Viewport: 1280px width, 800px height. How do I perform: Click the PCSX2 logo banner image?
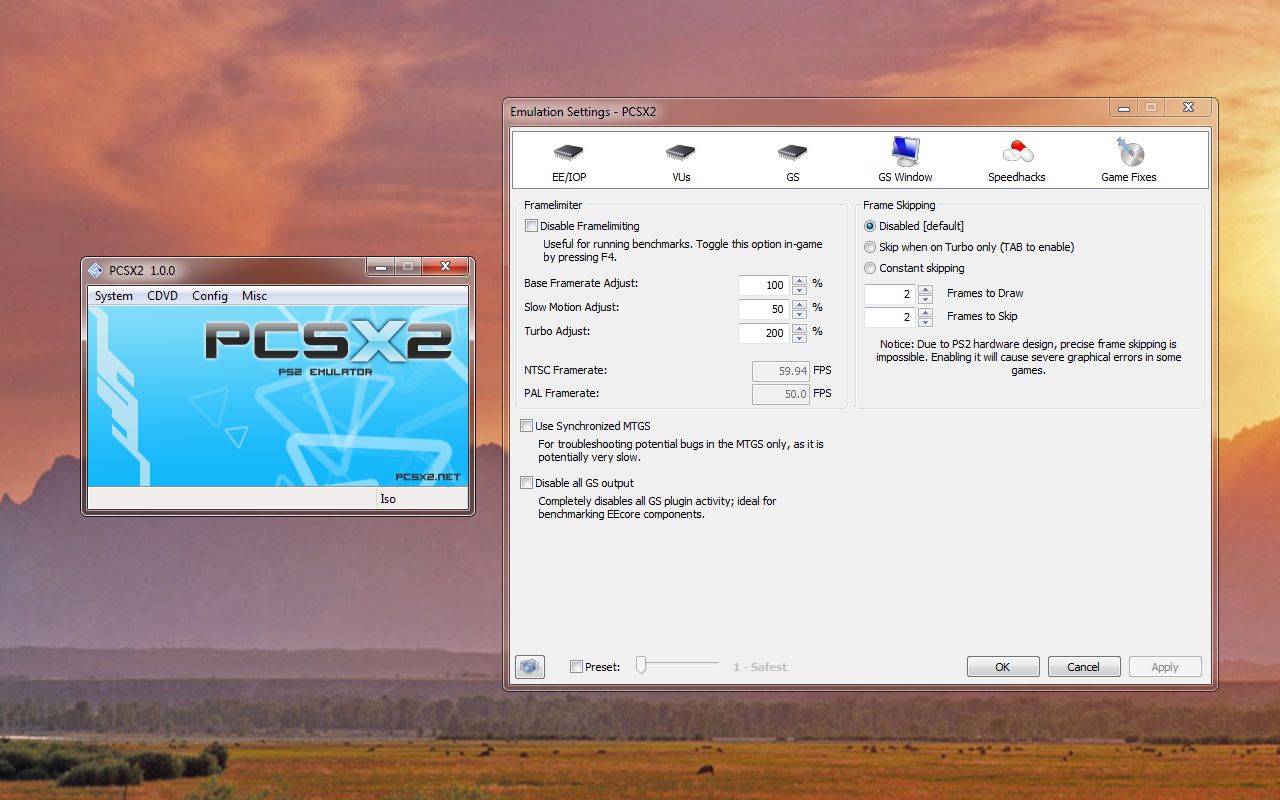coord(278,396)
